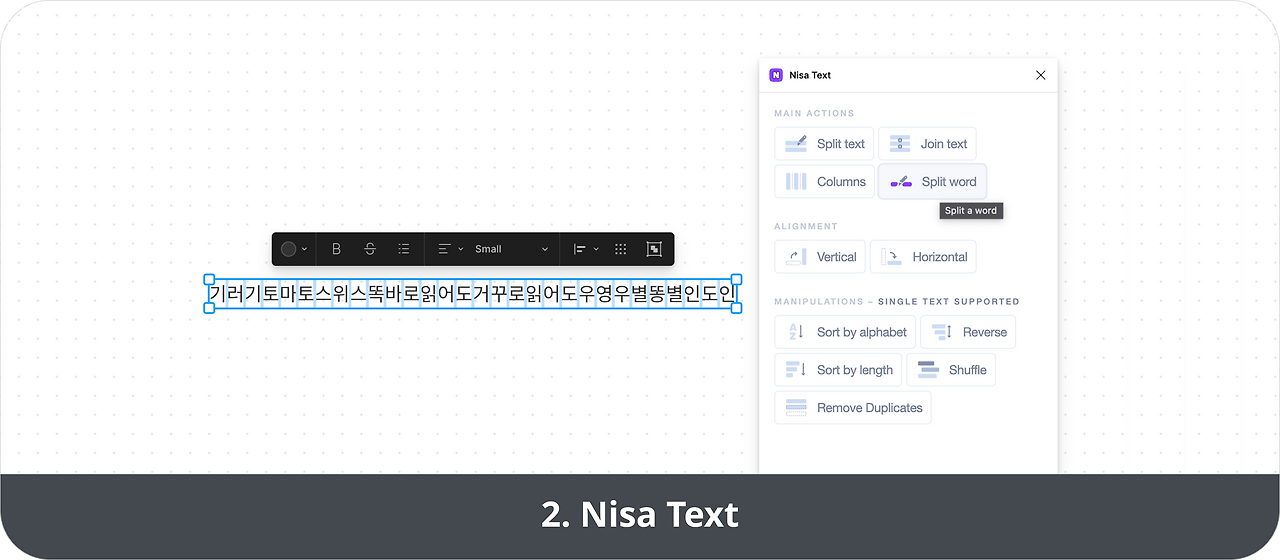Select the Korean text box on canvas

472,294
